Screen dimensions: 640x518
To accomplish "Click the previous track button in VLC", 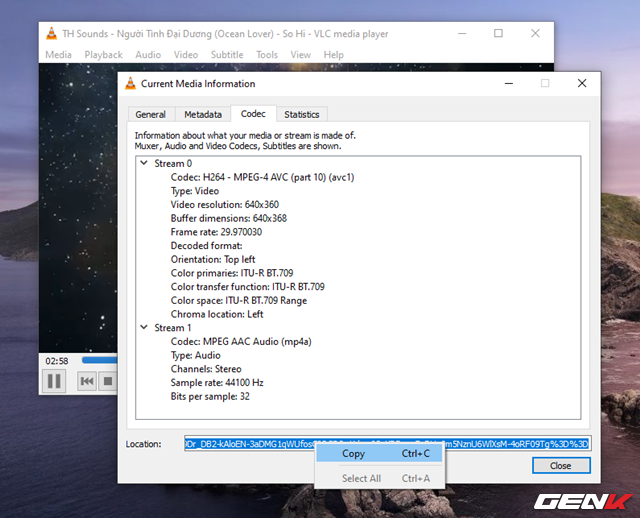I will pos(87,381).
